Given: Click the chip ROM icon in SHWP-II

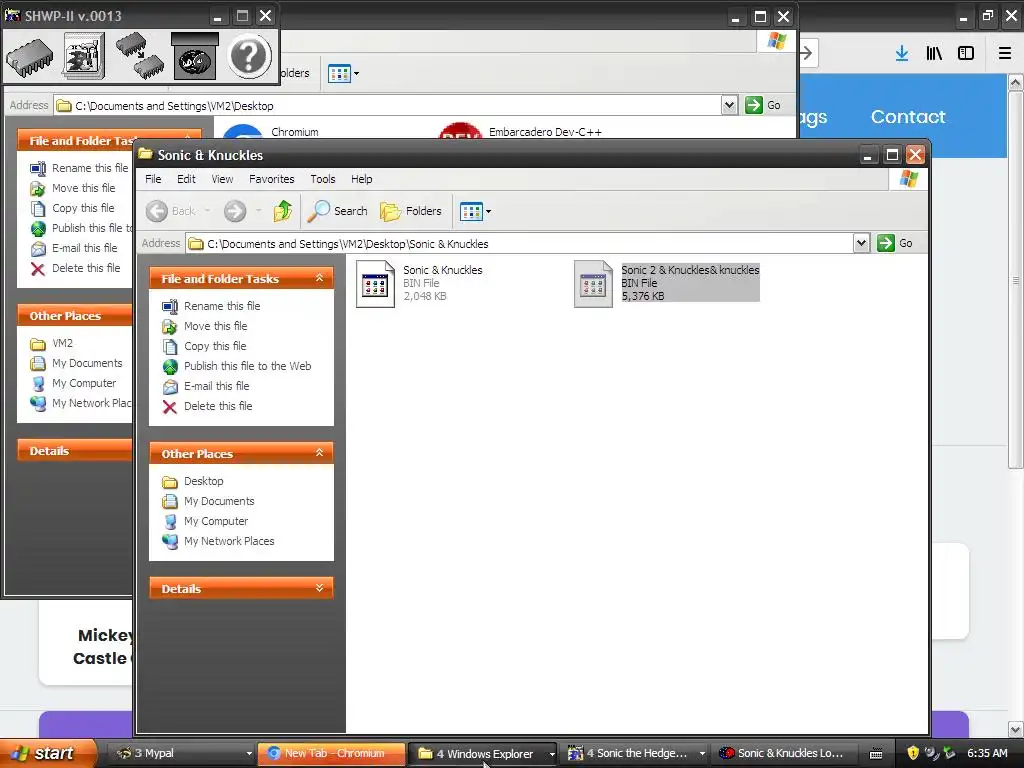Looking at the screenshot, I should pyautogui.click(x=29, y=56).
